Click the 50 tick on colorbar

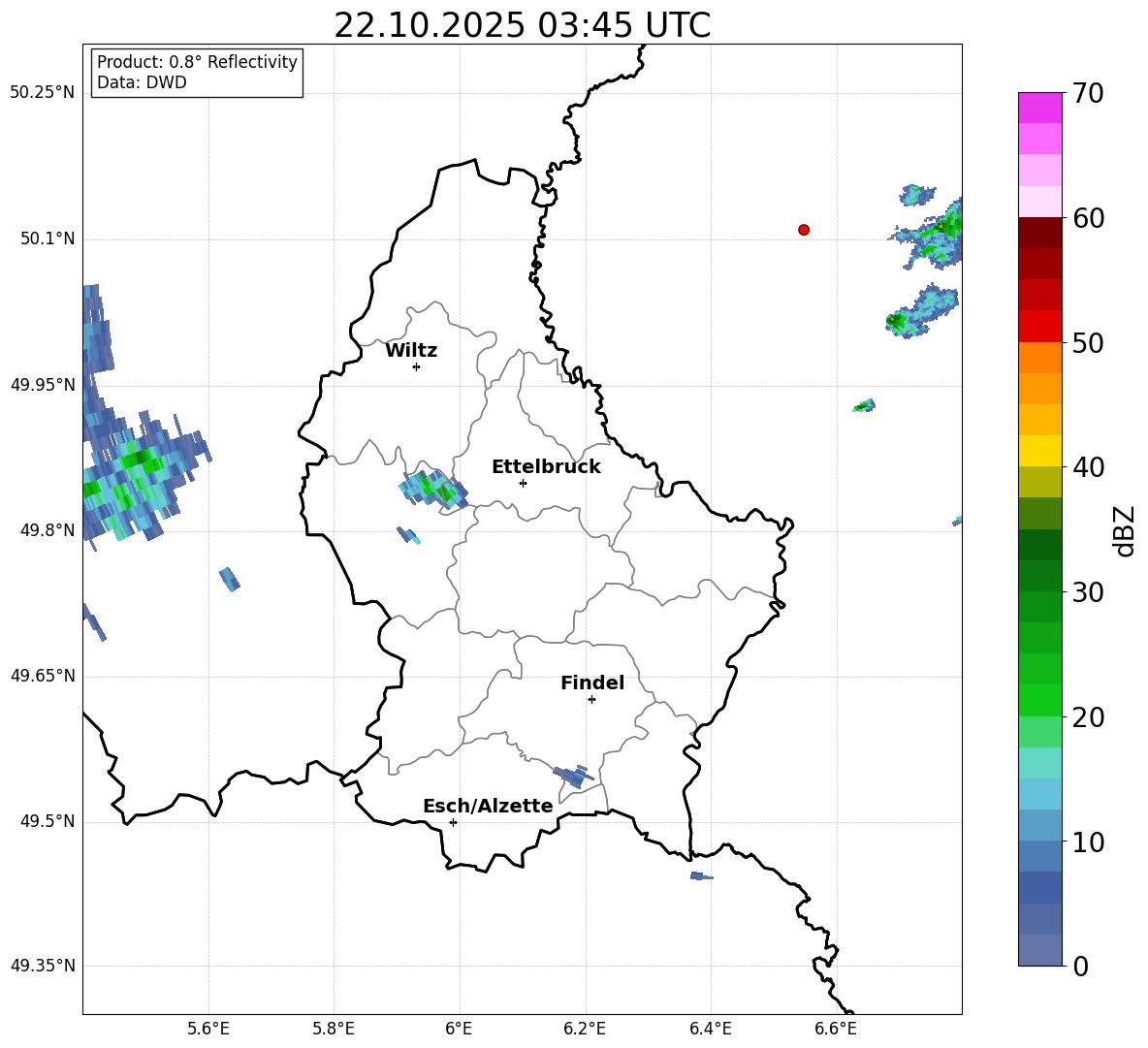(1088, 343)
